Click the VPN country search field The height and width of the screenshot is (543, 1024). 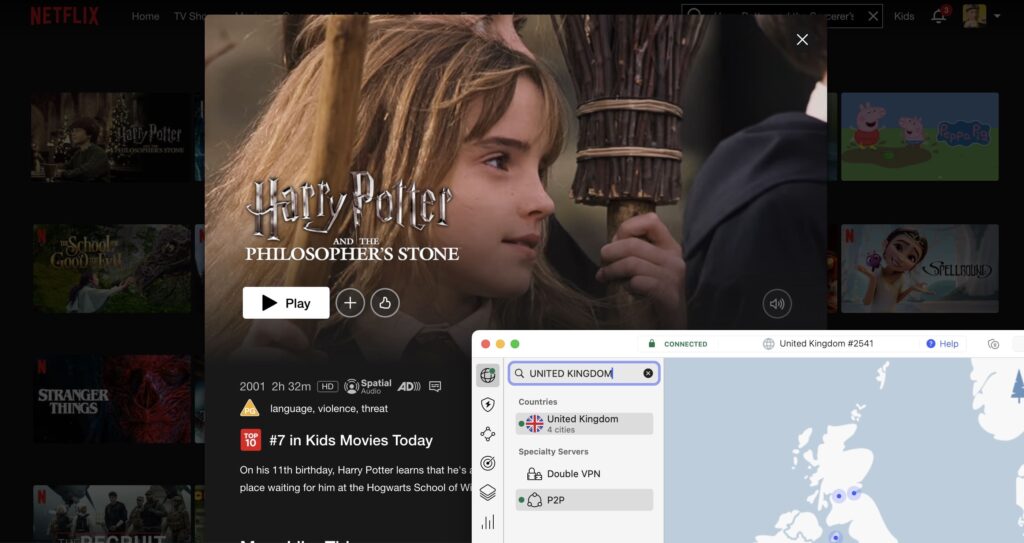coord(584,373)
